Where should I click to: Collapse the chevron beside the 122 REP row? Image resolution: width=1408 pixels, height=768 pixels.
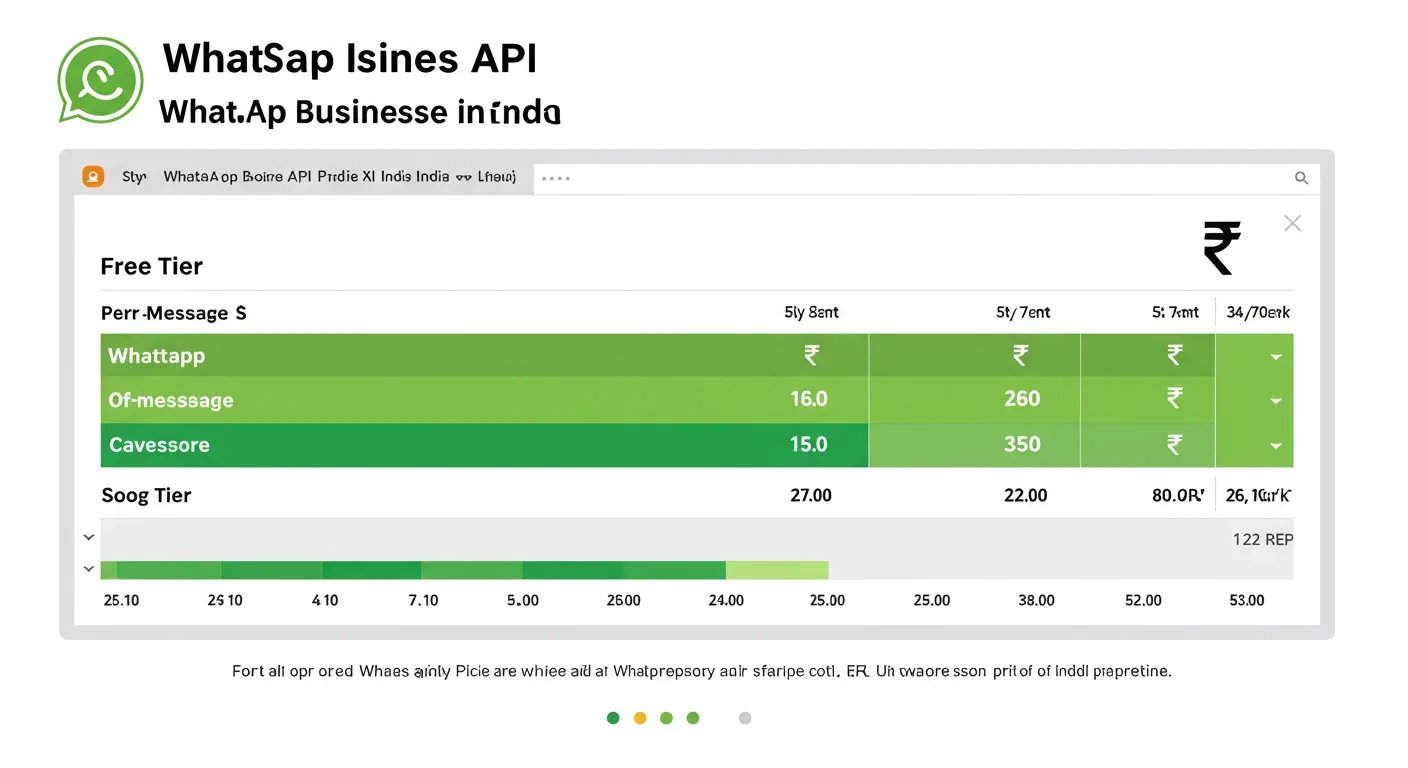[x=89, y=538]
